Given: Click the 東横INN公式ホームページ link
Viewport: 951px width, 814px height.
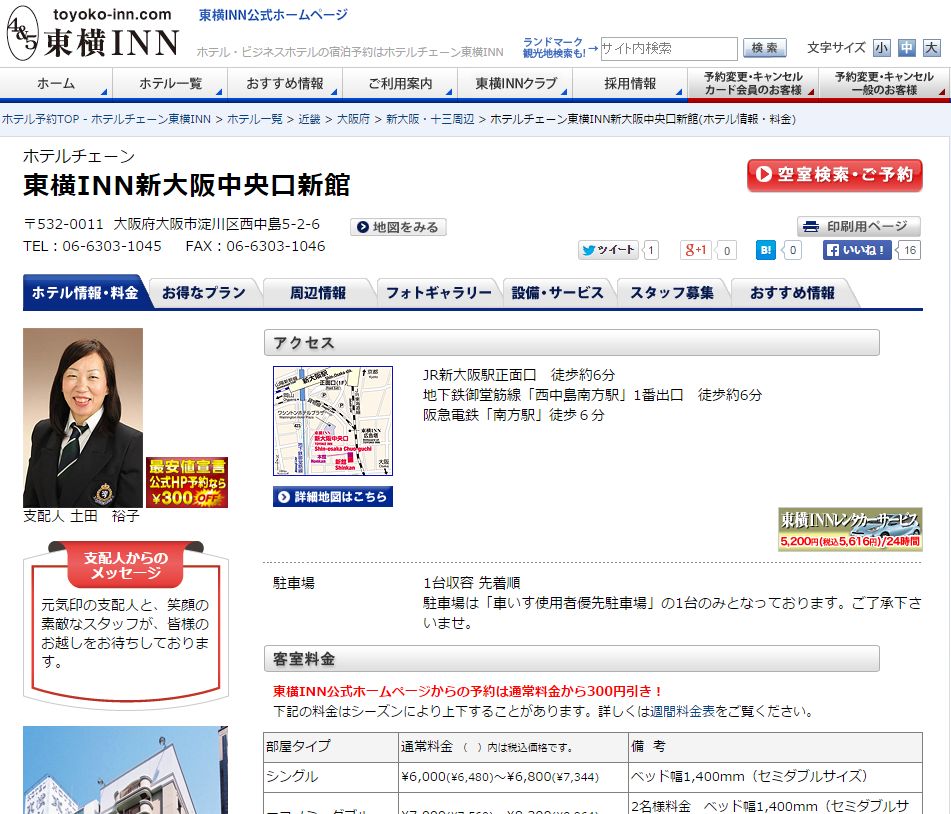Looking at the screenshot, I should (274, 15).
